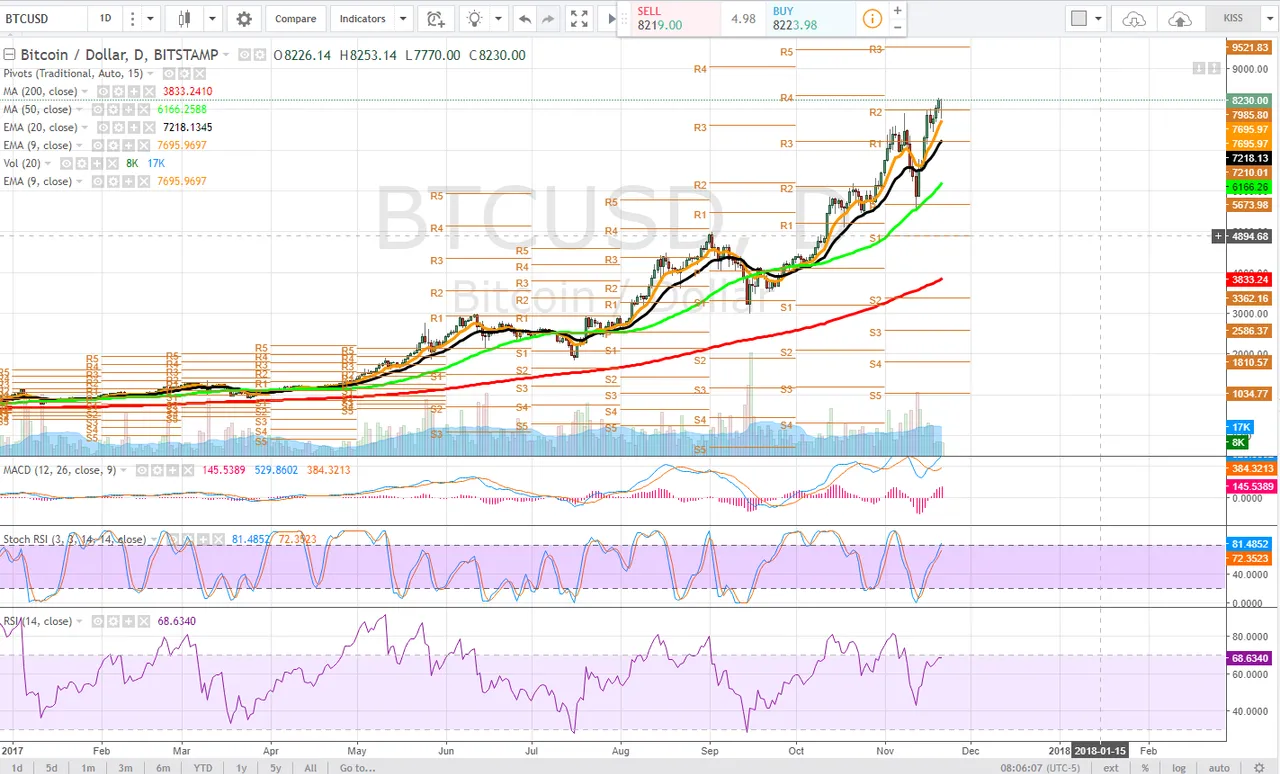Undo last chart action arrow
Image resolution: width=1280 pixels, height=774 pixels.
pos(525,19)
